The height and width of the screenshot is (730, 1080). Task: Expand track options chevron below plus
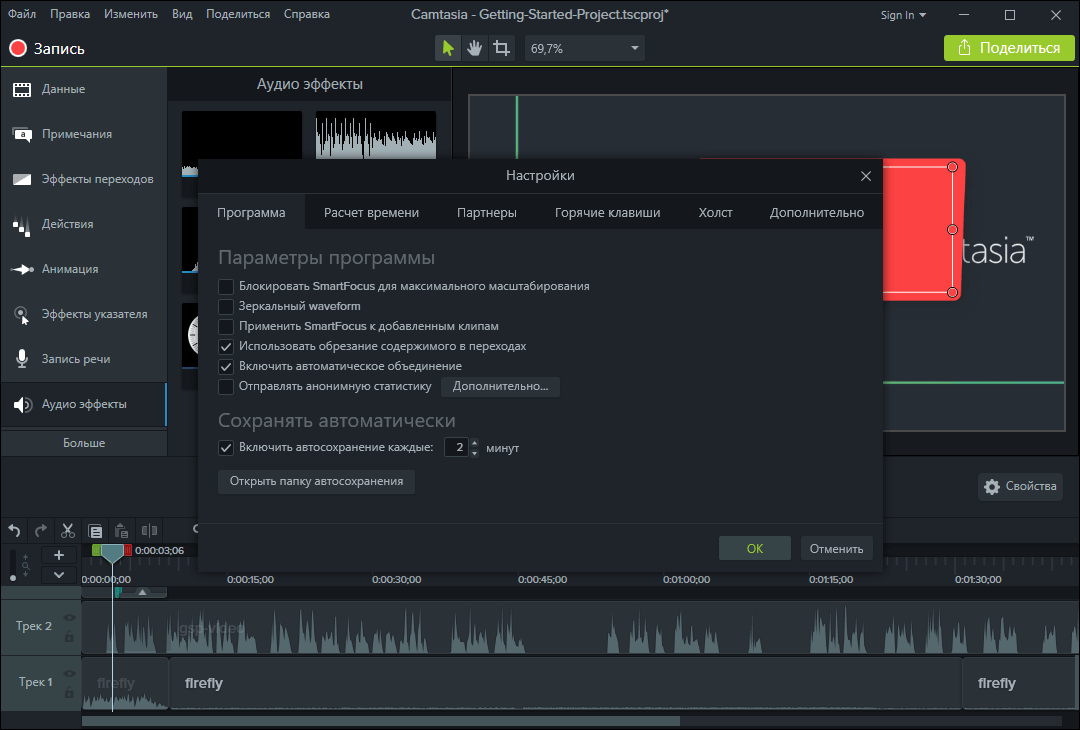(x=59, y=574)
